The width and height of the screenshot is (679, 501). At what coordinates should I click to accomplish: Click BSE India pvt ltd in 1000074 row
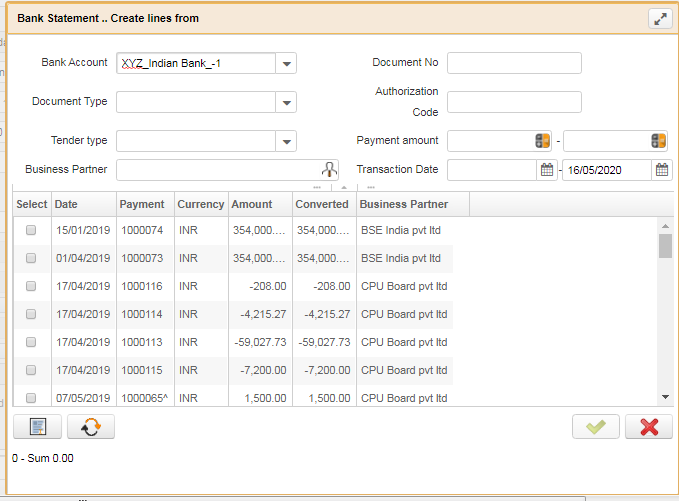point(401,230)
